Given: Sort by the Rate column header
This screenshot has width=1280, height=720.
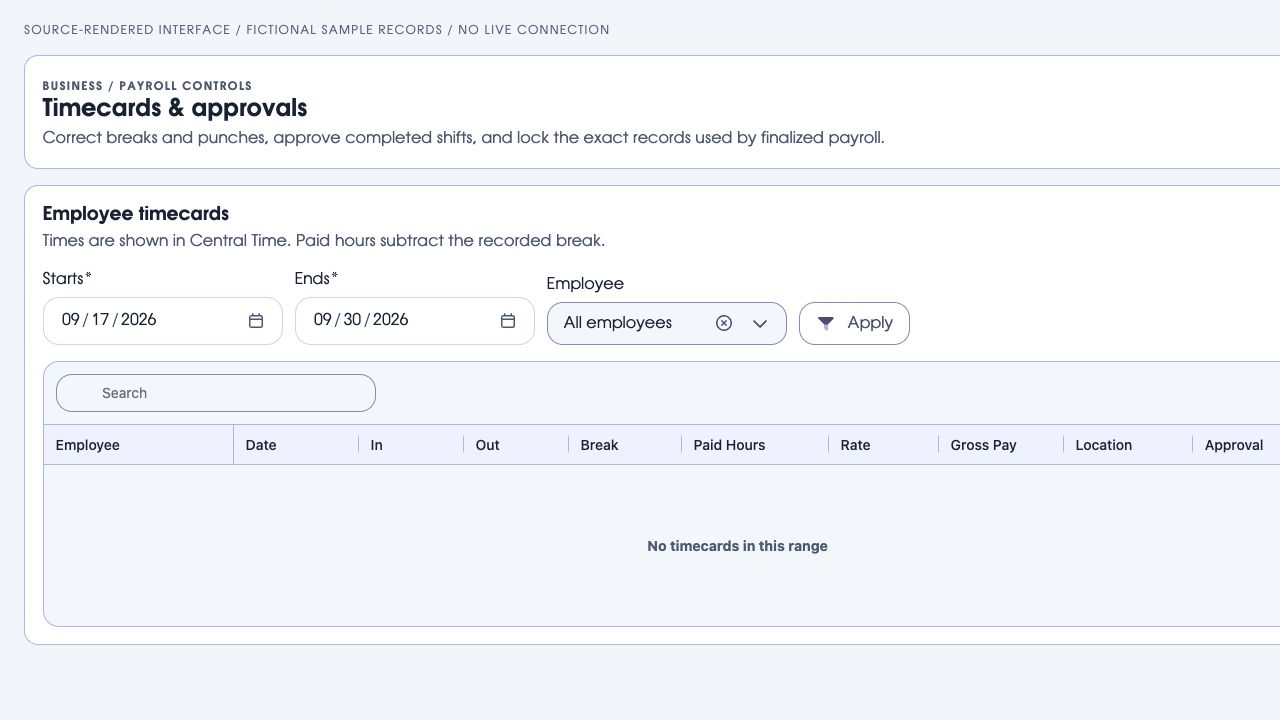Looking at the screenshot, I should [x=884, y=445].
